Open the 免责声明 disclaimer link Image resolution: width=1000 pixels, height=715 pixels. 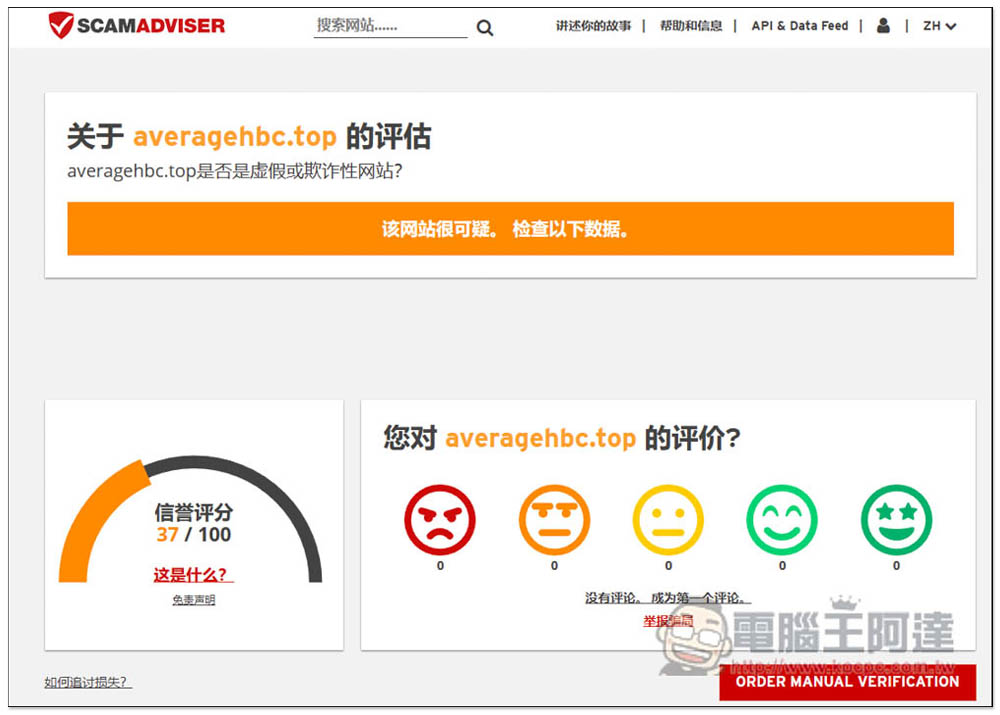194,600
